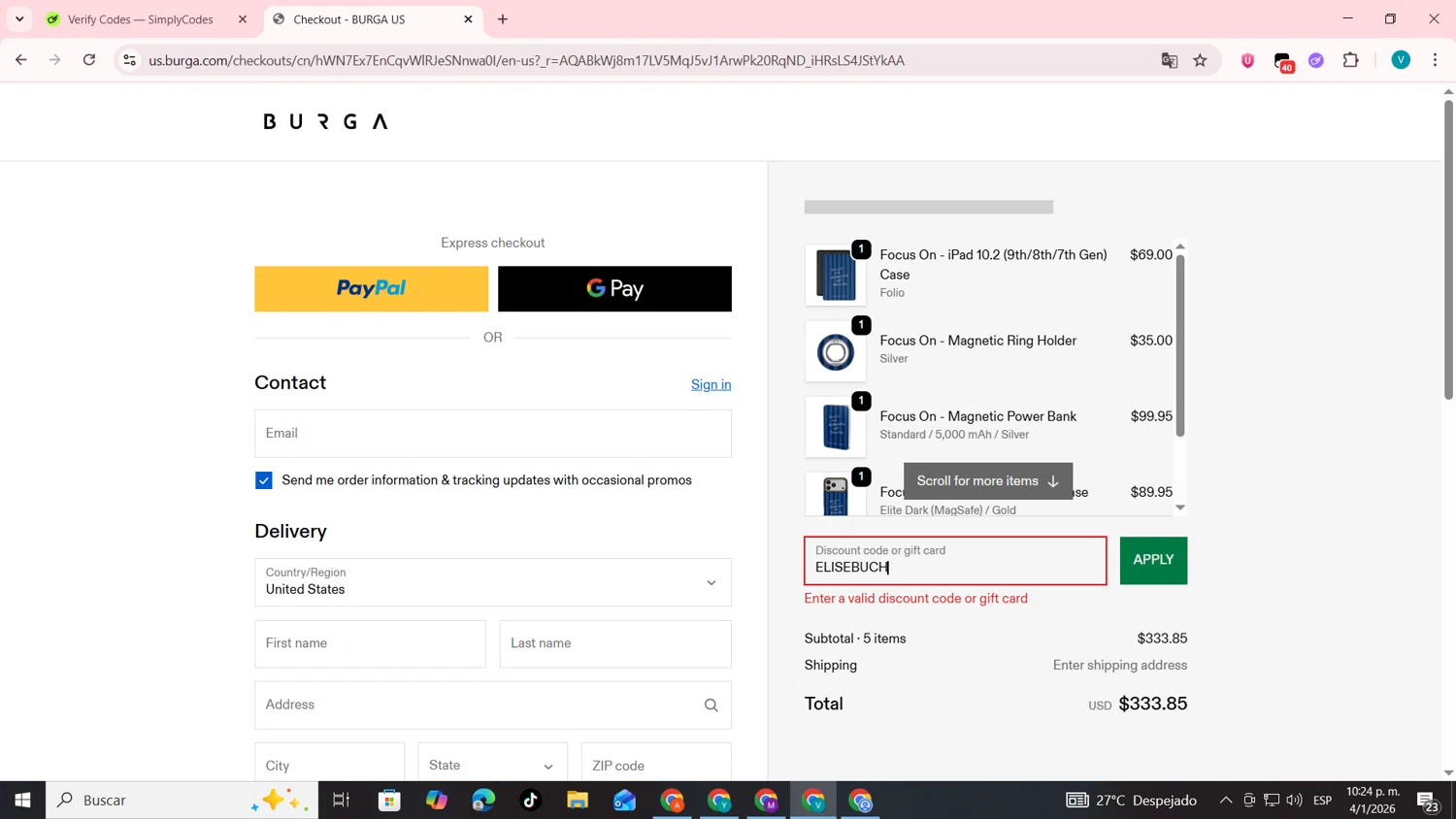The image size is (1456, 819).
Task: Reload the checkout page
Action: [x=89, y=60]
